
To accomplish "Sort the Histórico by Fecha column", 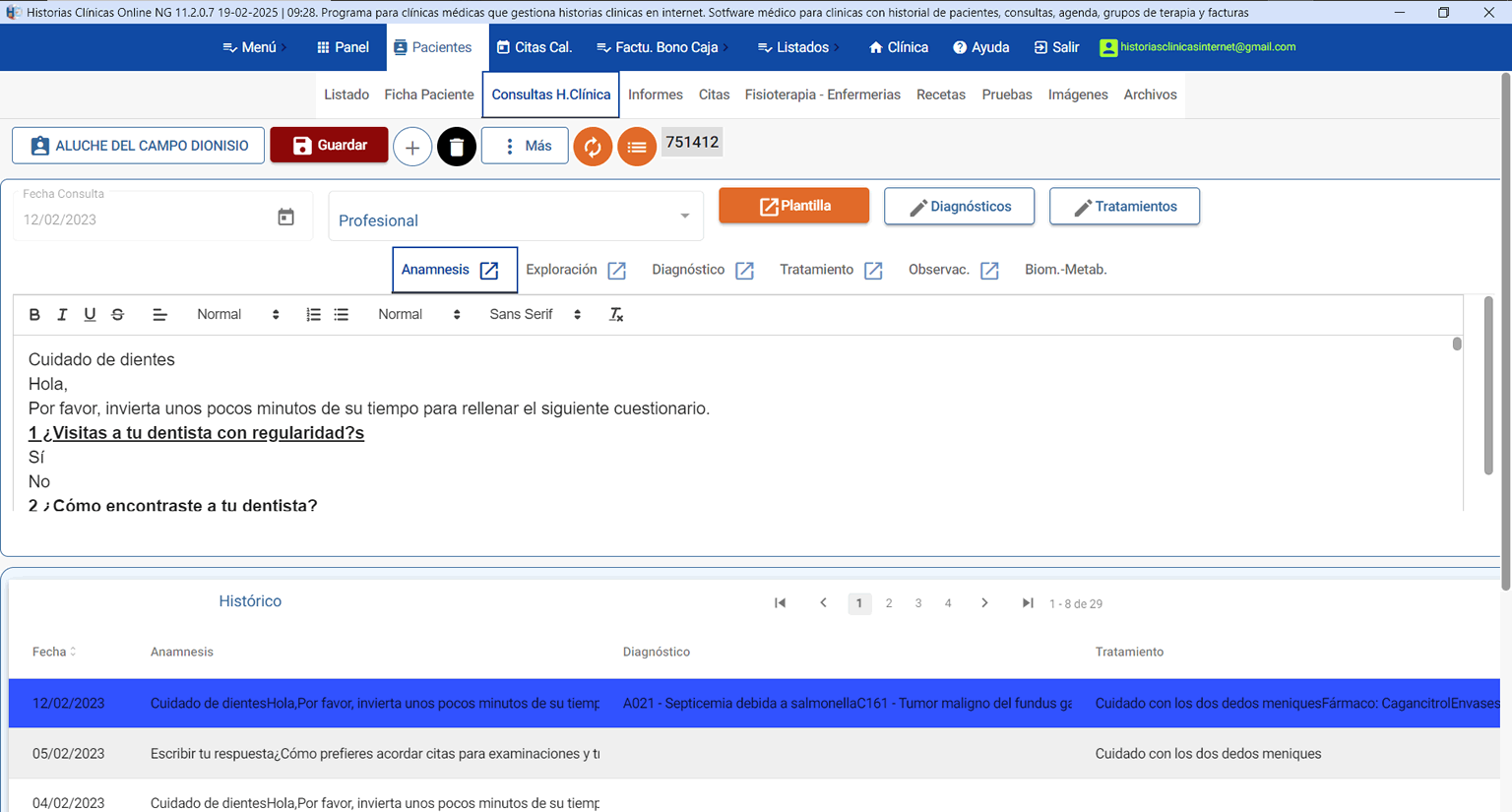I will tap(52, 652).
